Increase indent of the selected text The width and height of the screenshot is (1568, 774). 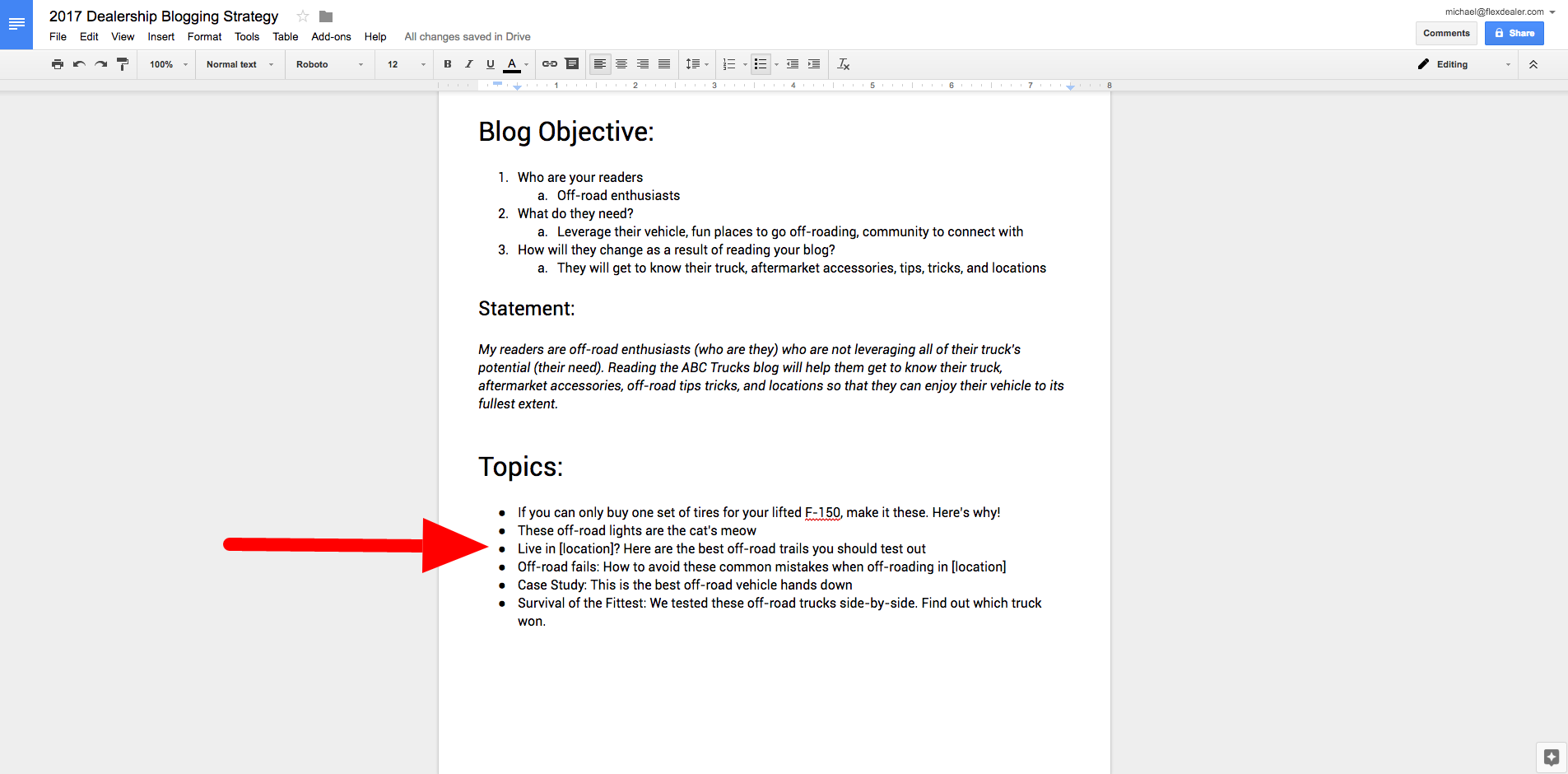coord(814,64)
